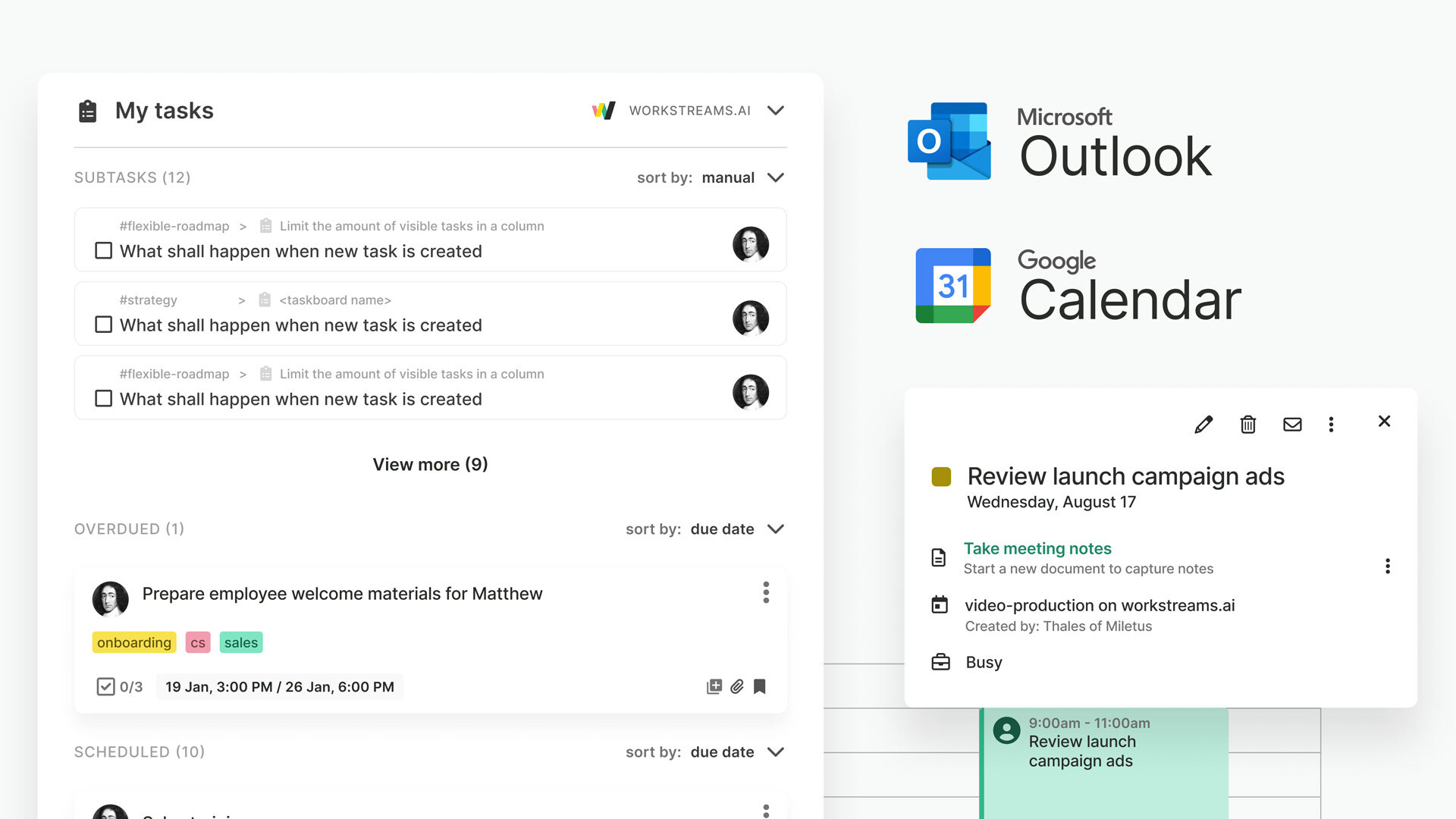
Task: Click the envelope email icon in event popup
Action: [x=1292, y=425]
